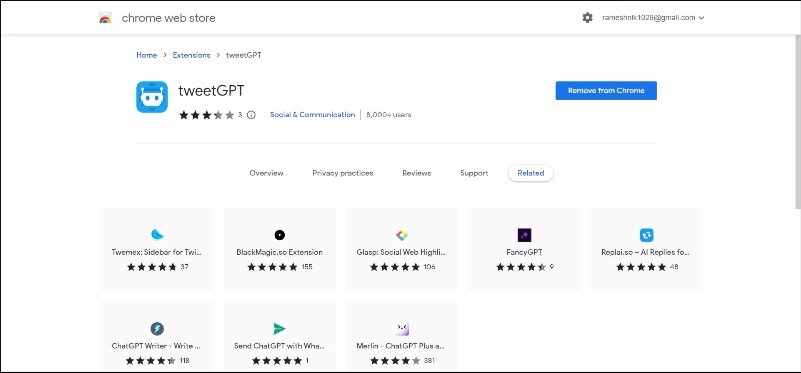
Task: Click the chrome web store title
Action: [x=168, y=18]
